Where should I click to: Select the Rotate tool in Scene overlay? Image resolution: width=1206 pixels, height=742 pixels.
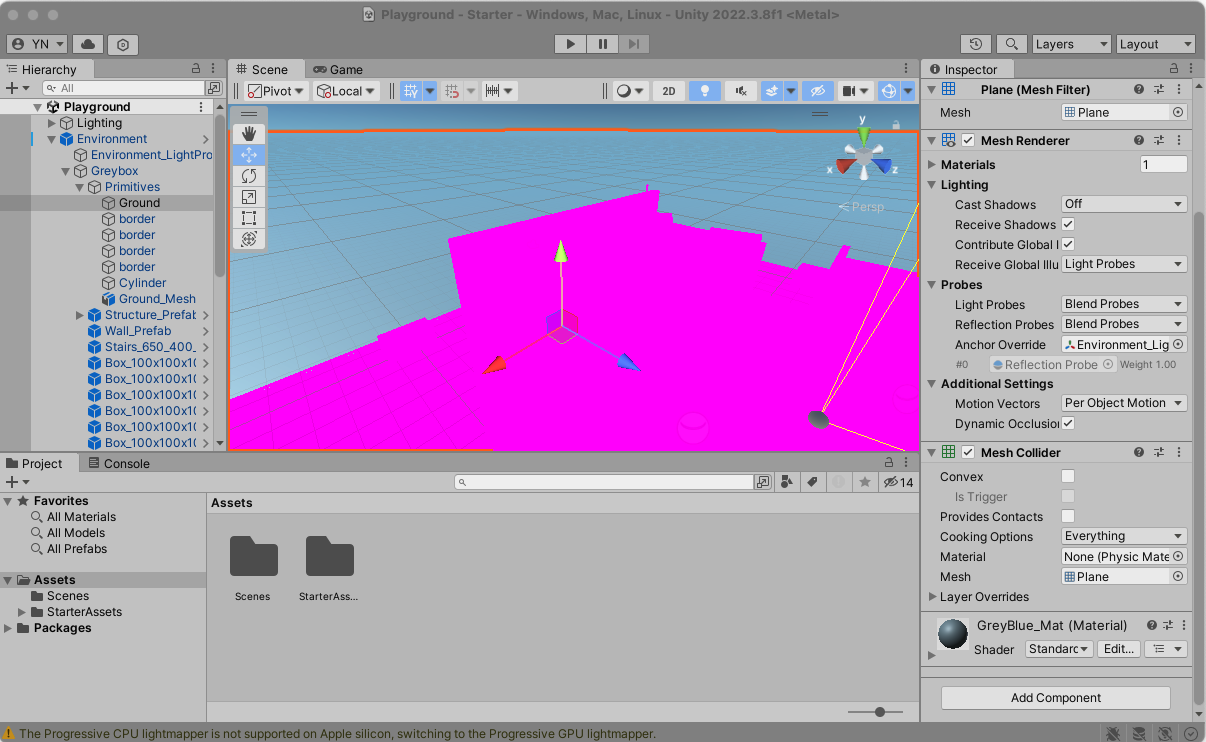249,176
